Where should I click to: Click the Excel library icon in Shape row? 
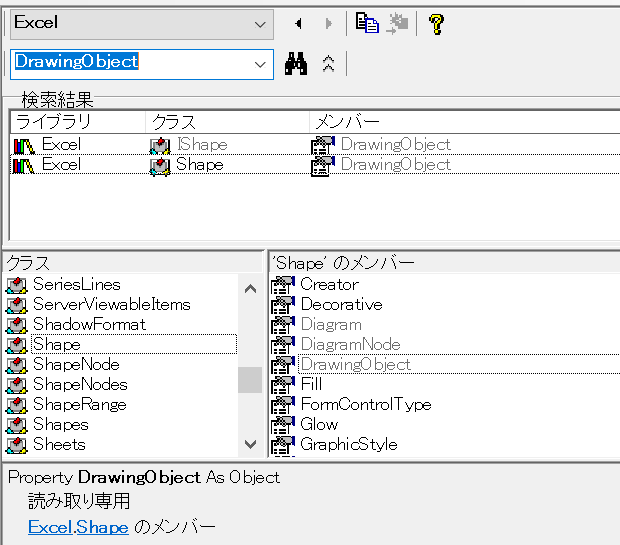24,165
